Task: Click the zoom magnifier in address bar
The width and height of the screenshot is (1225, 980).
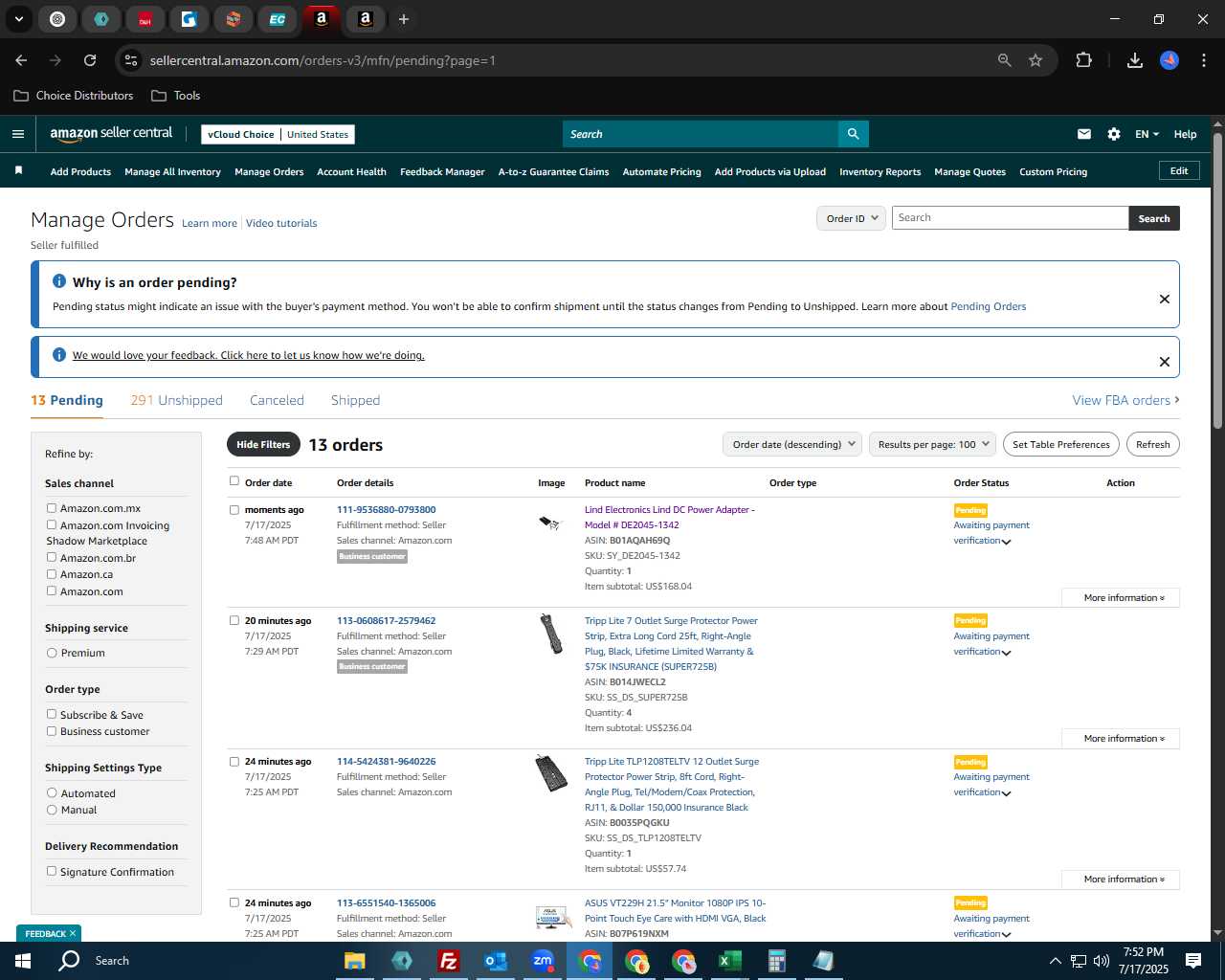Action: pyautogui.click(x=1004, y=60)
